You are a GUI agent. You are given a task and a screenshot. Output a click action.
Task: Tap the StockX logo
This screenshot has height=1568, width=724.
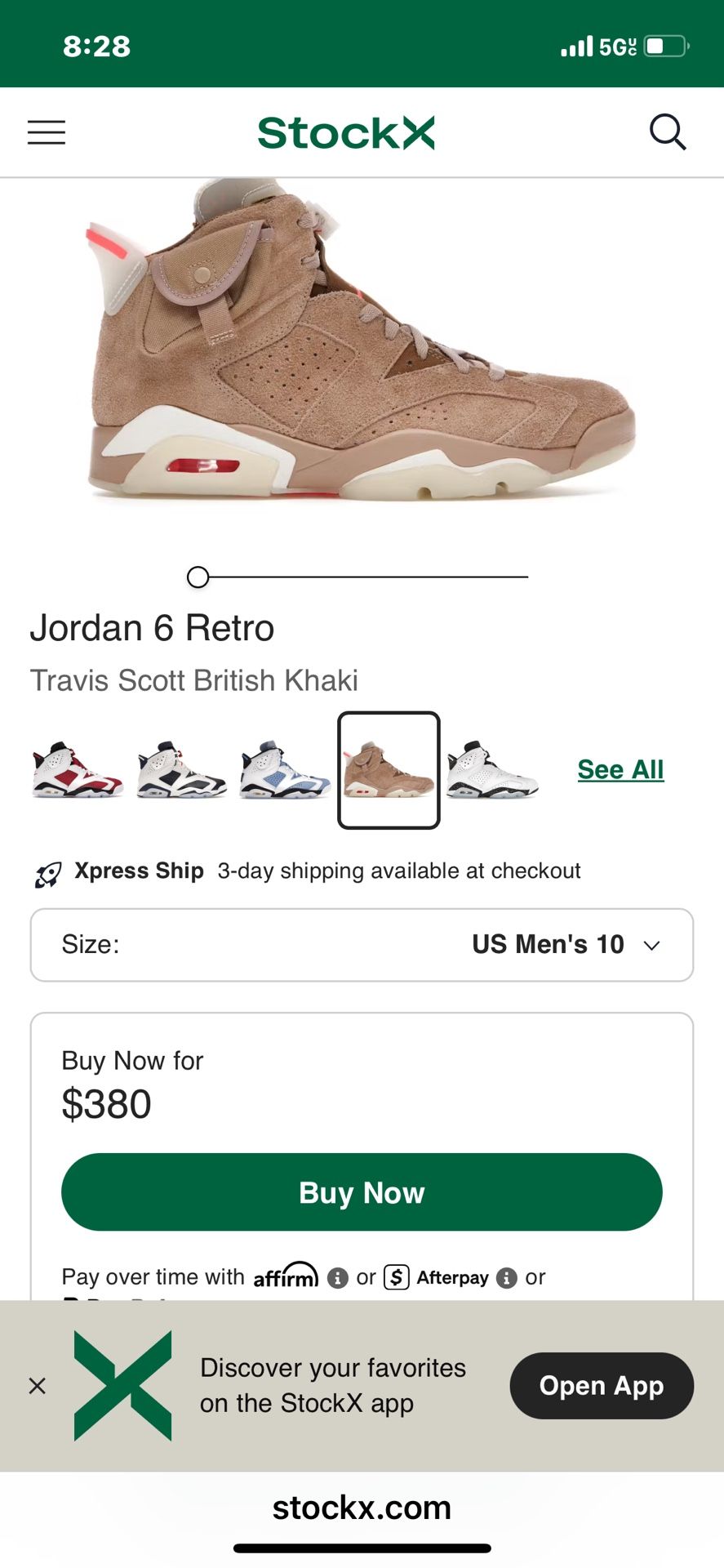click(x=346, y=133)
